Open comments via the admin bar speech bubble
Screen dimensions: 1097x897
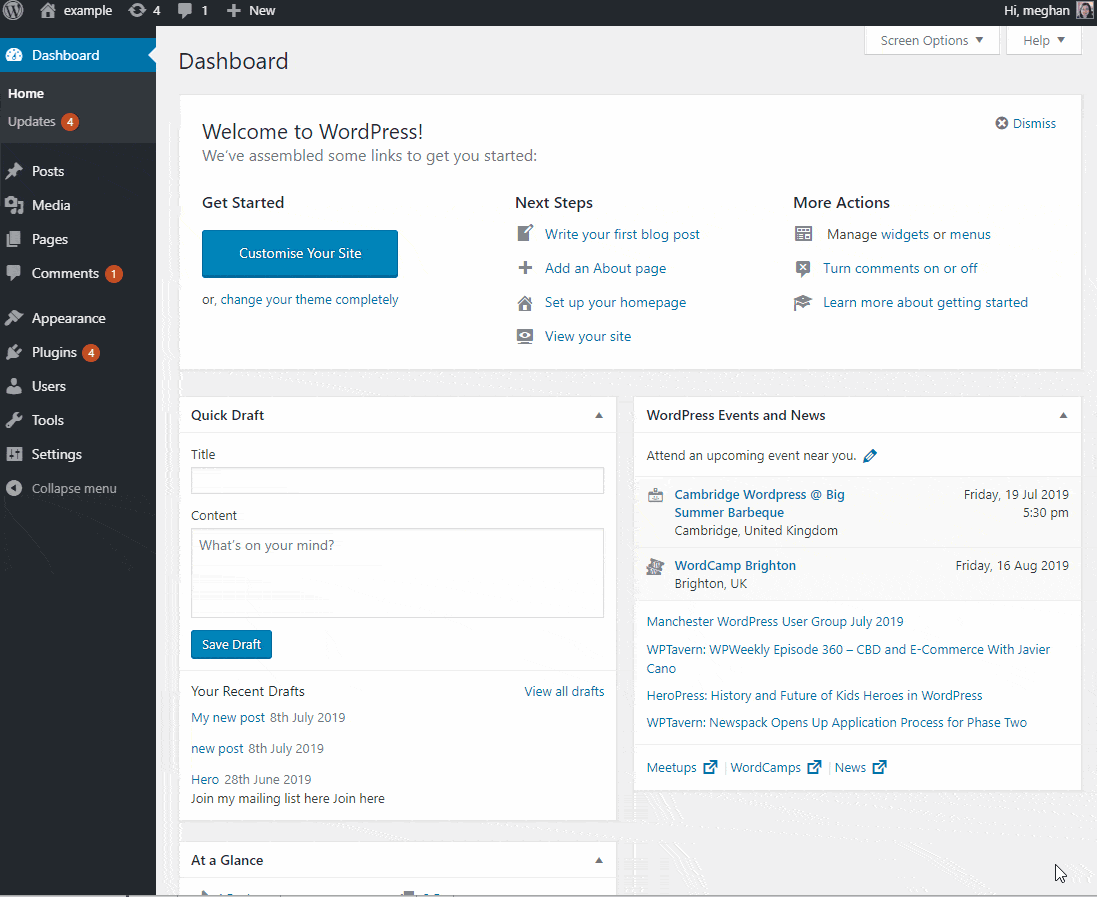coord(185,10)
